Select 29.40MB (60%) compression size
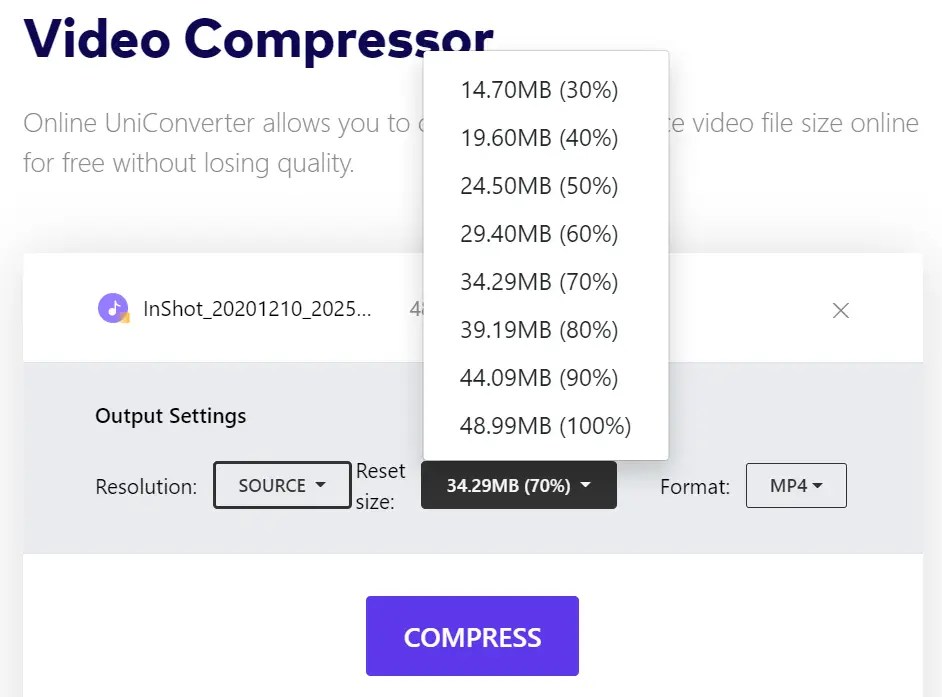 (539, 234)
